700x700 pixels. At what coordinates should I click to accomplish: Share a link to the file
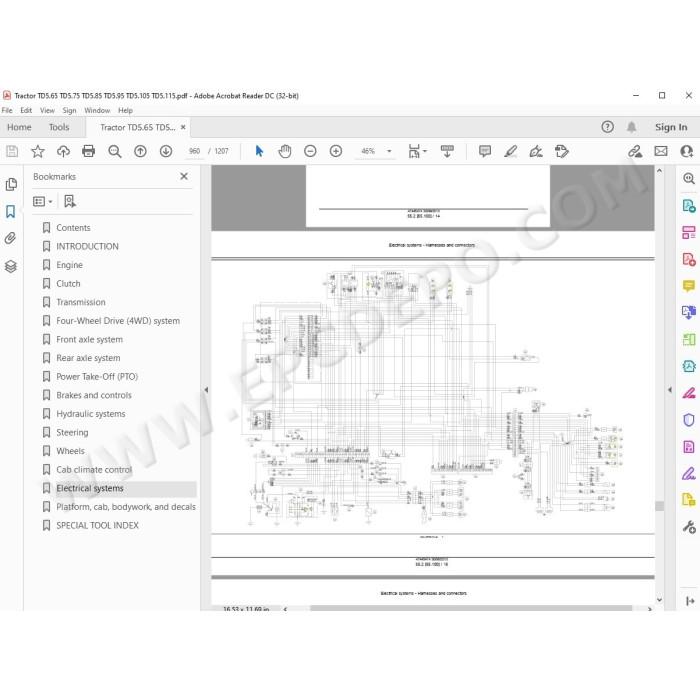click(x=635, y=151)
